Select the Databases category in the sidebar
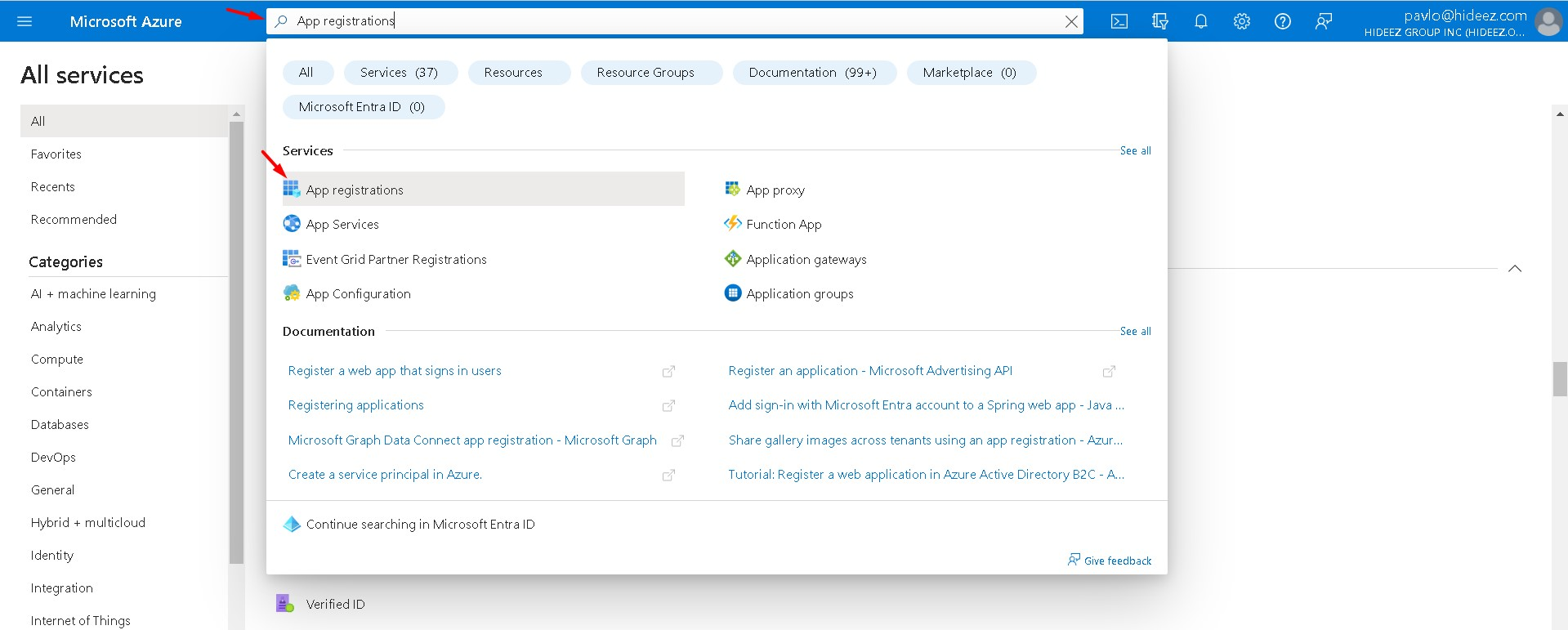 click(x=60, y=425)
